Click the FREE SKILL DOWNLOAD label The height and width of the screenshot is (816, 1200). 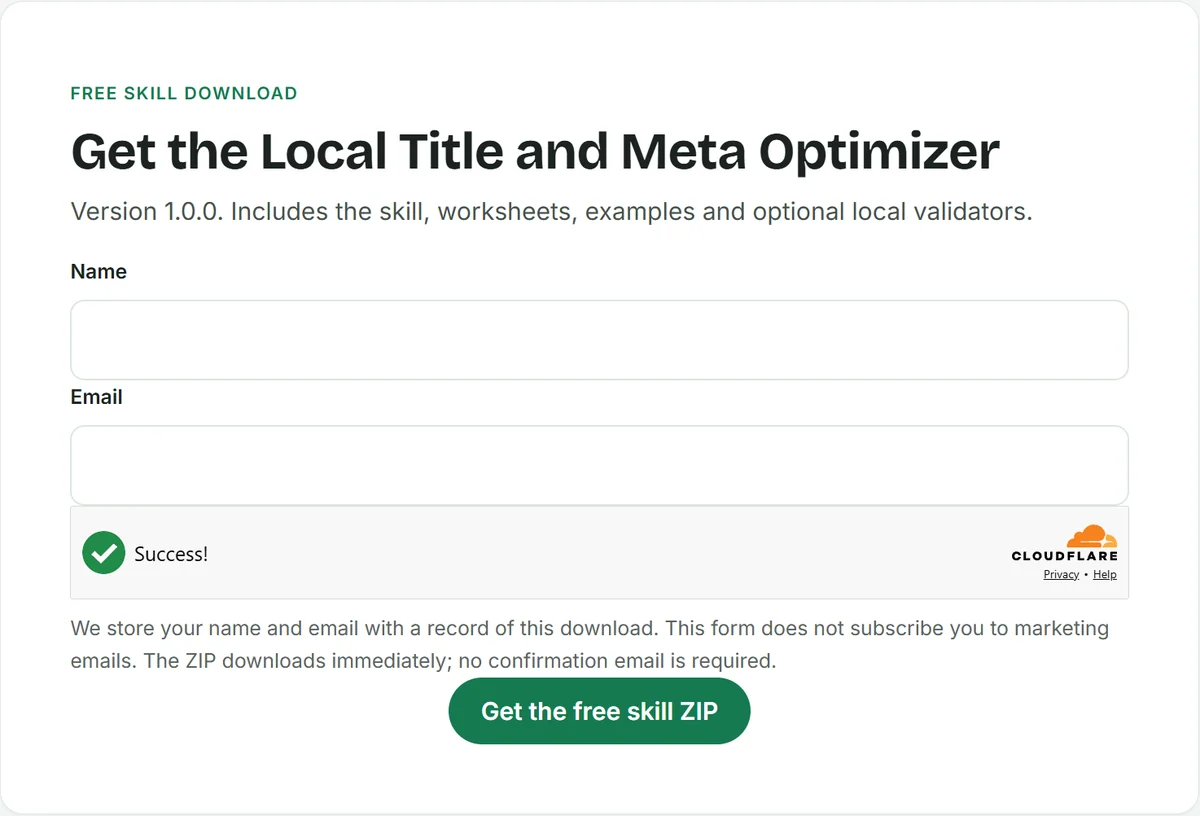click(184, 93)
